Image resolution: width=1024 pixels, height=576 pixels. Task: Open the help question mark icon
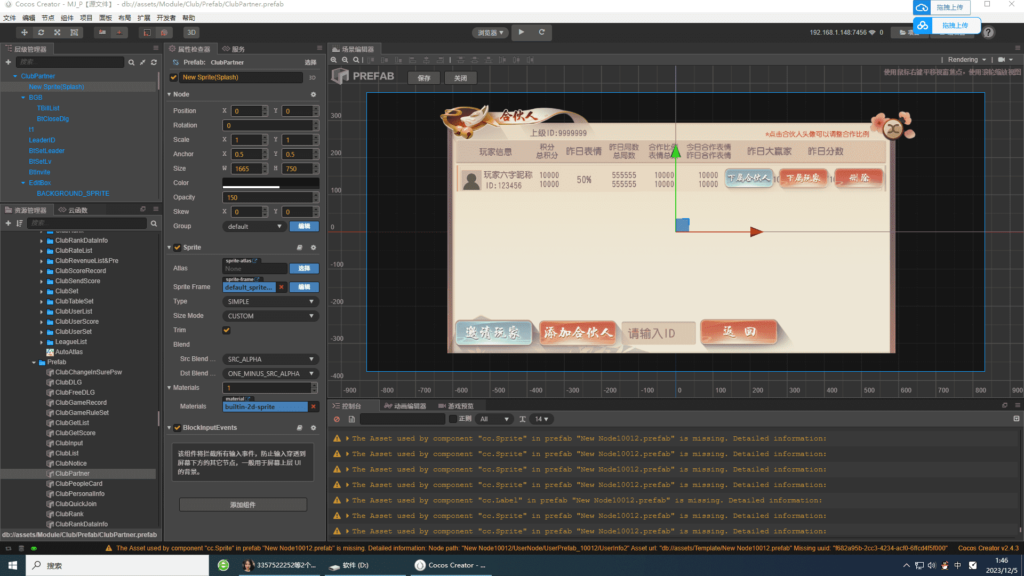[988, 32]
